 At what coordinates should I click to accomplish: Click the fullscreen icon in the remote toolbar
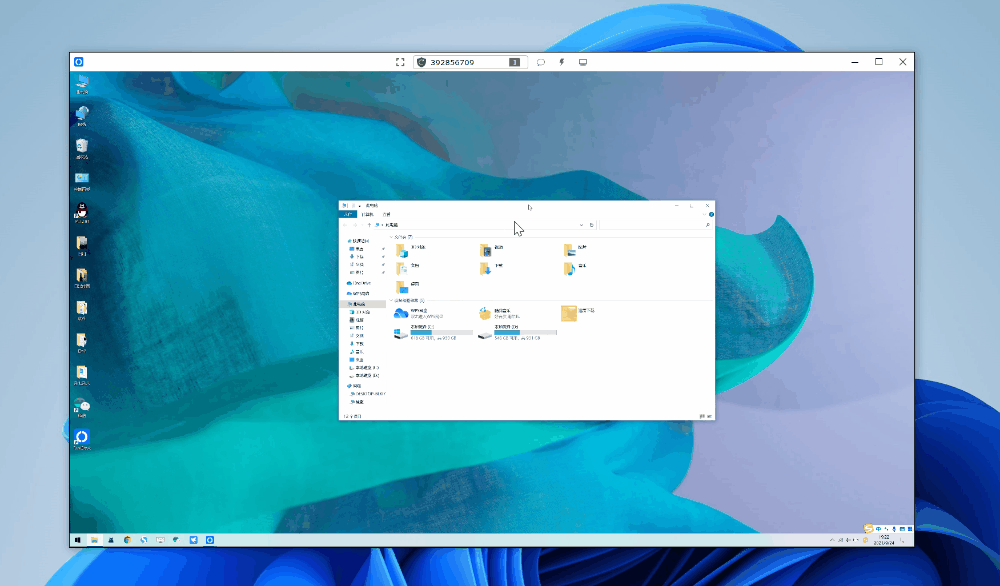[x=400, y=61]
